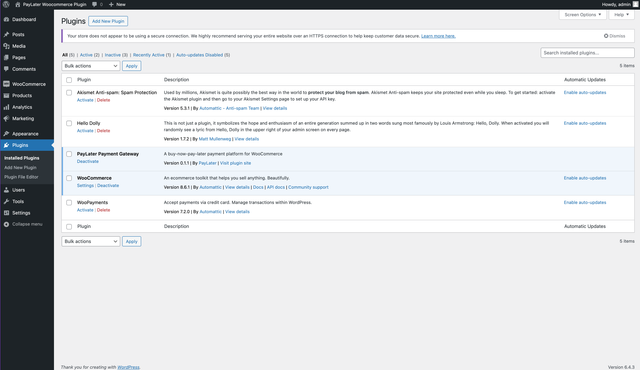Open the WordPress link in the footer

[x=128, y=367]
